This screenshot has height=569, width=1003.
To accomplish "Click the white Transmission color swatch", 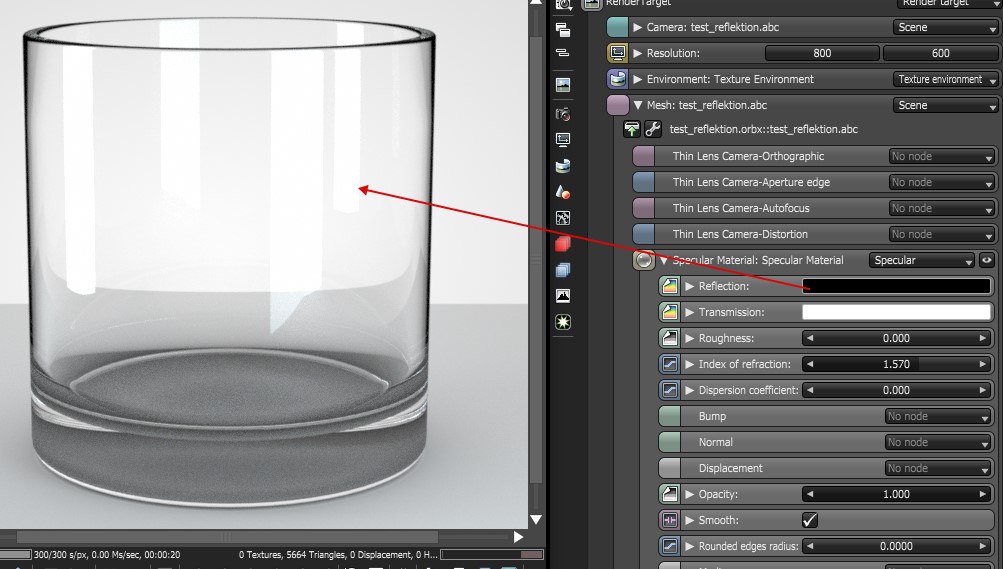I will 896,312.
